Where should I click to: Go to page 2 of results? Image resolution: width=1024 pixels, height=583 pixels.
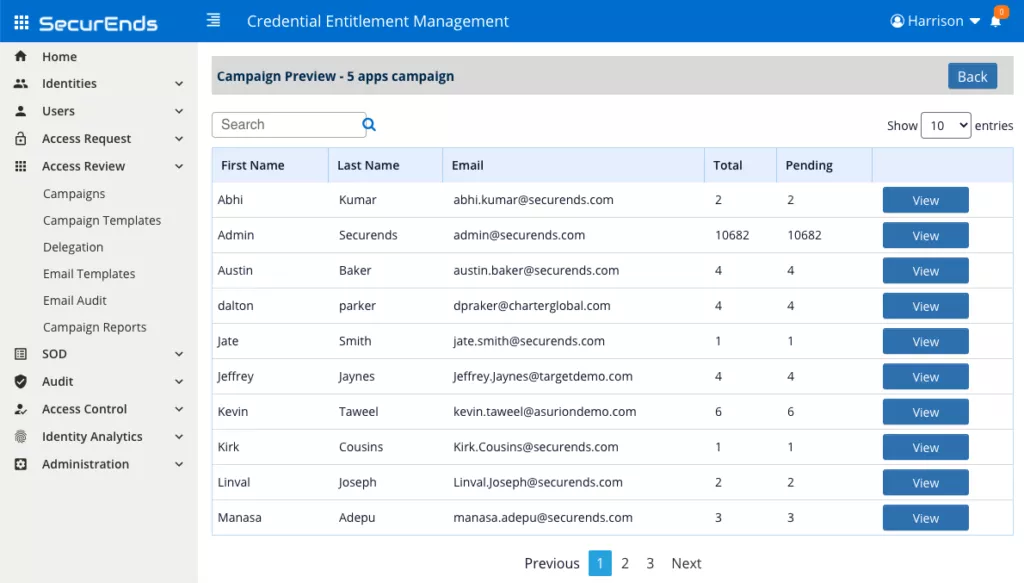pos(625,563)
